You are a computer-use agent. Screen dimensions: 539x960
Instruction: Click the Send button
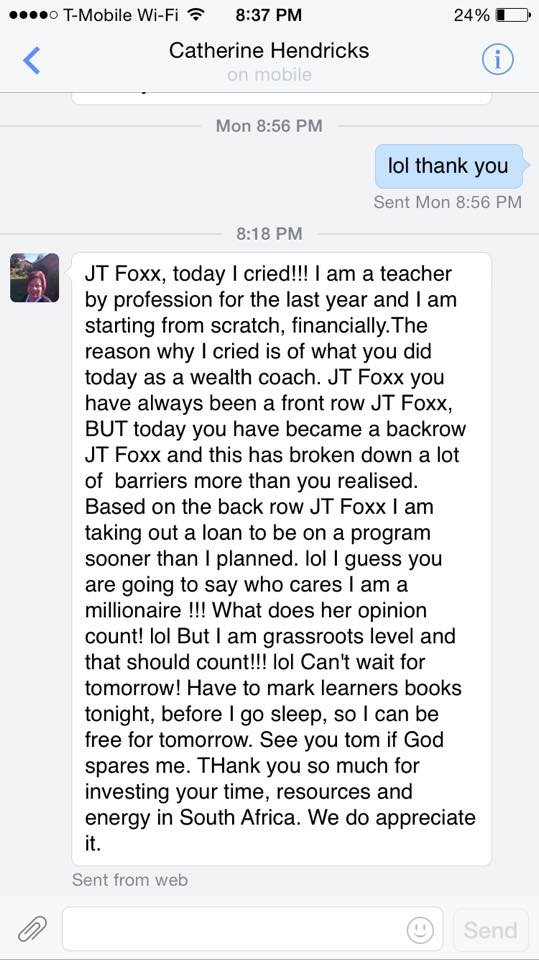[x=491, y=930]
